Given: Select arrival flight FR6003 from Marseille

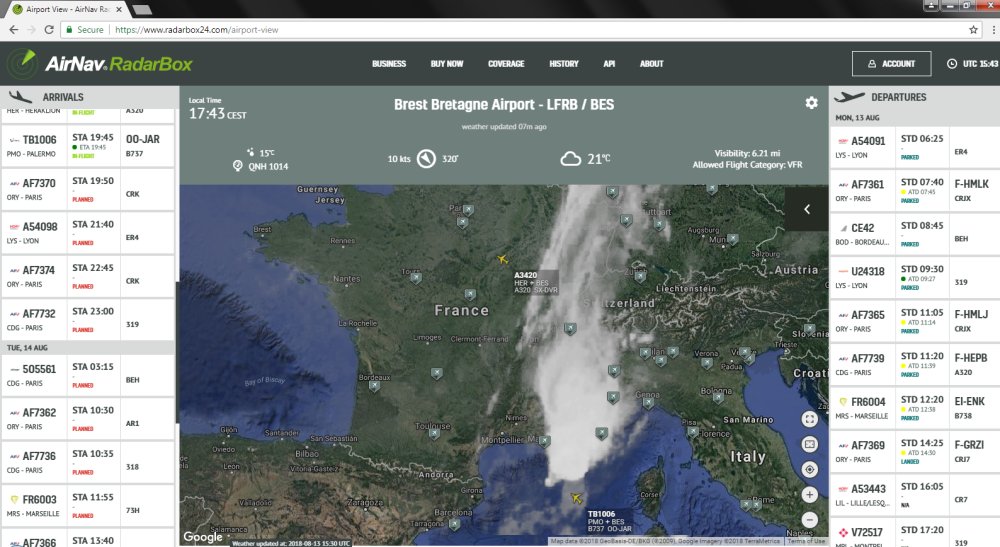Looking at the screenshot, I should point(88,506).
